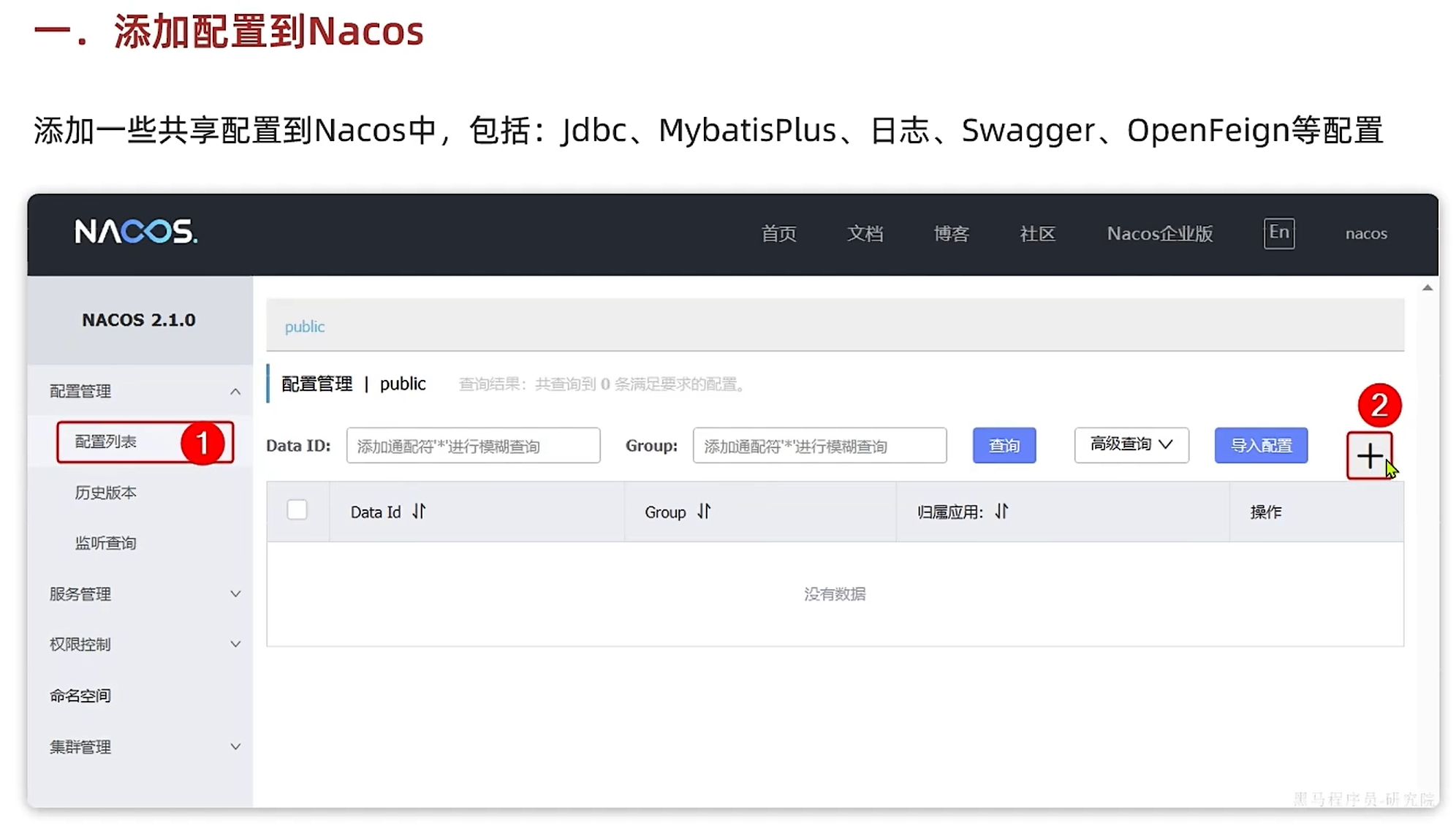Open 博客 in the top navigation
The image size is (1456, 831).
[x=951, y=233]
